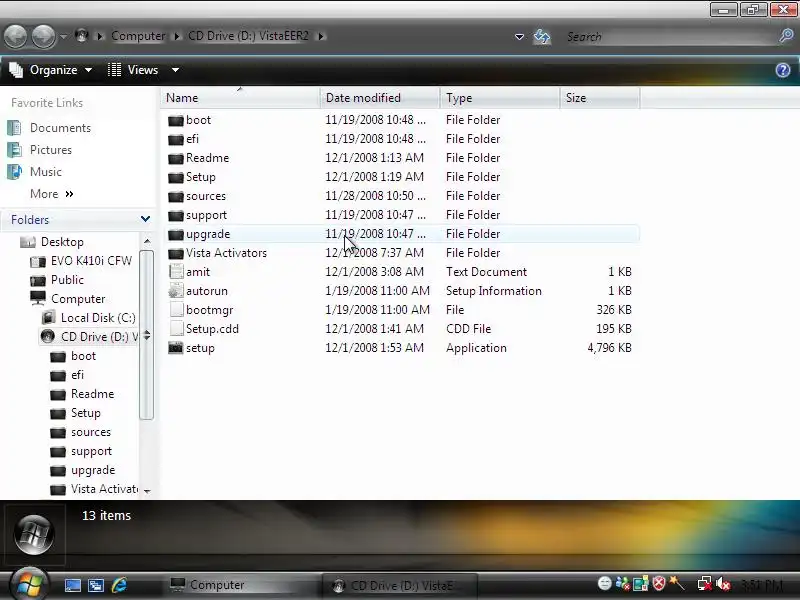This screenshot has width=800, height=600.
Task: Sort by Type column header
Action: (x=499, y=97)
